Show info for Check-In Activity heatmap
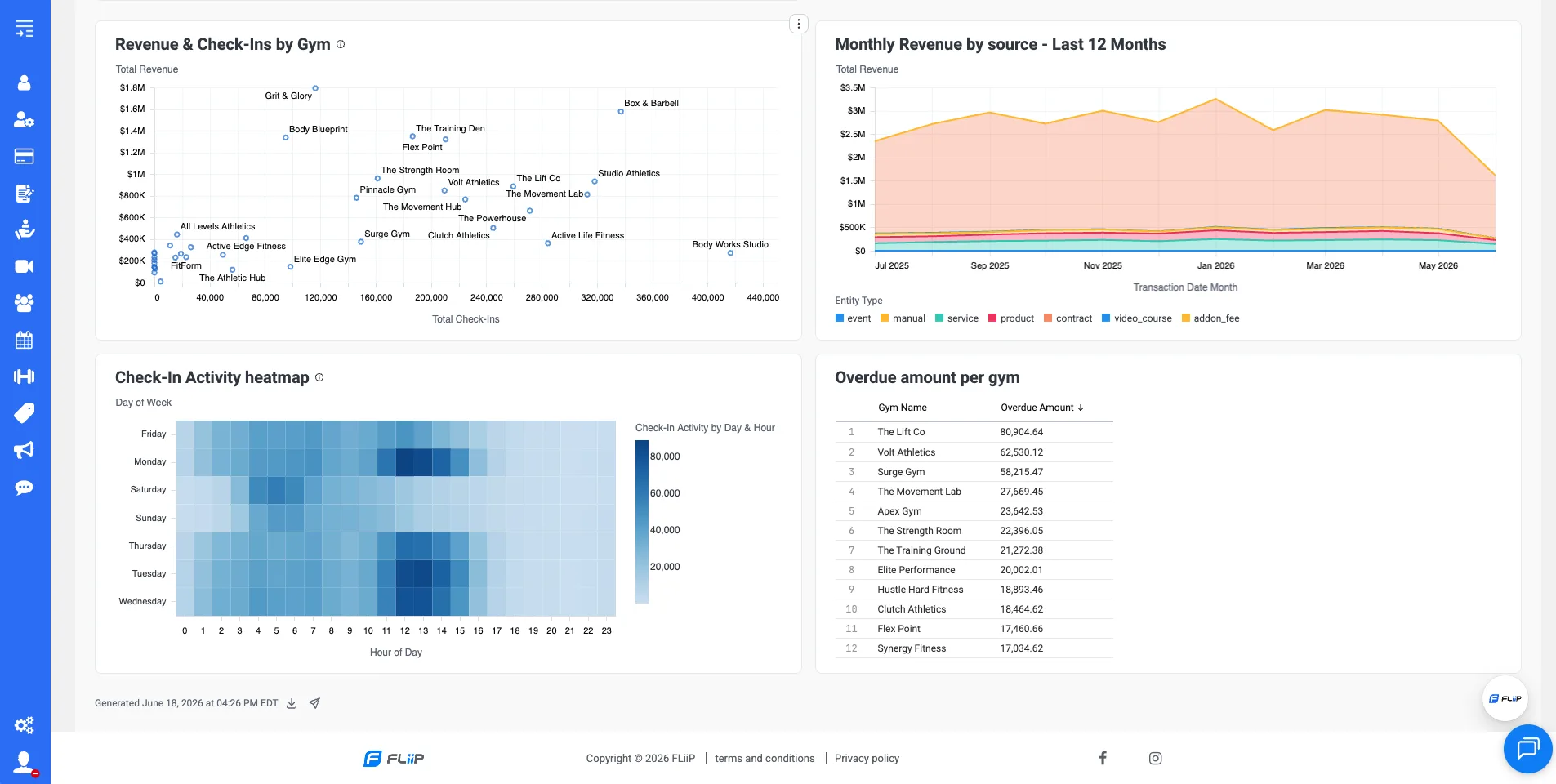 tap(319, 377)
